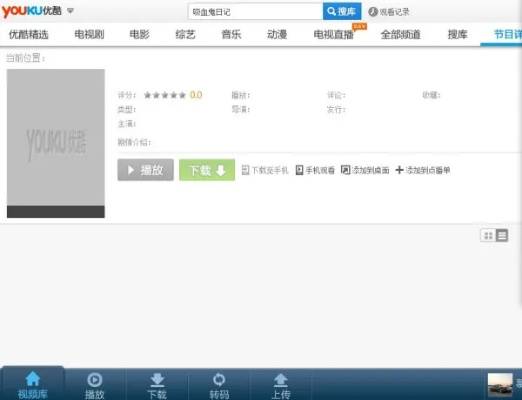Go to the 电影 tab
Viewport: 522px width, 400px height.
tap(139, 34)
